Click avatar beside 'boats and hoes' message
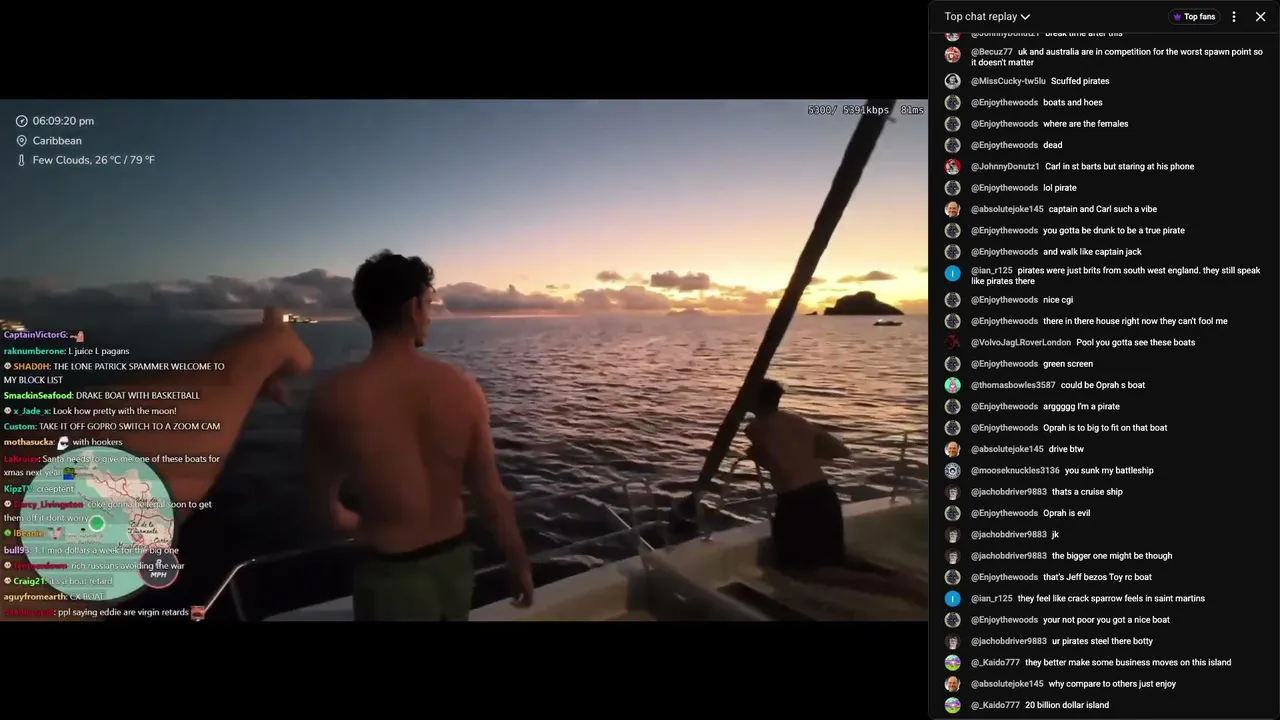 pyautogui.click(x=953, y=102)
